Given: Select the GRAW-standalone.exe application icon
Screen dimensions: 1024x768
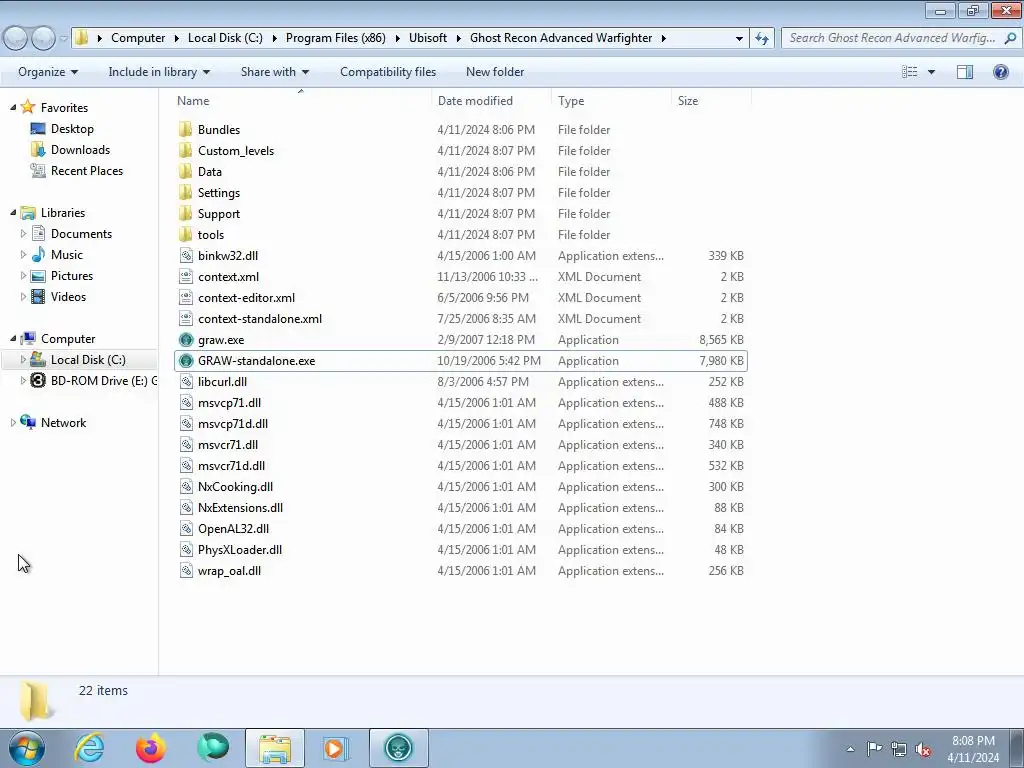Looking at the screenshot, I should pyautogui.click(x=186, y=360).
